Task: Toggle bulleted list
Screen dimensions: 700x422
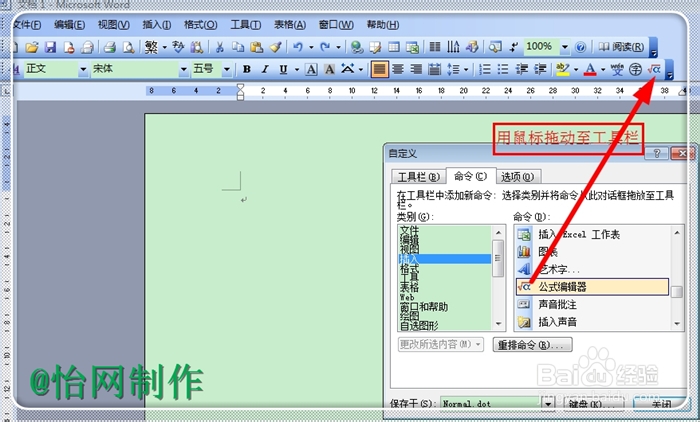Action: (503, 69)
